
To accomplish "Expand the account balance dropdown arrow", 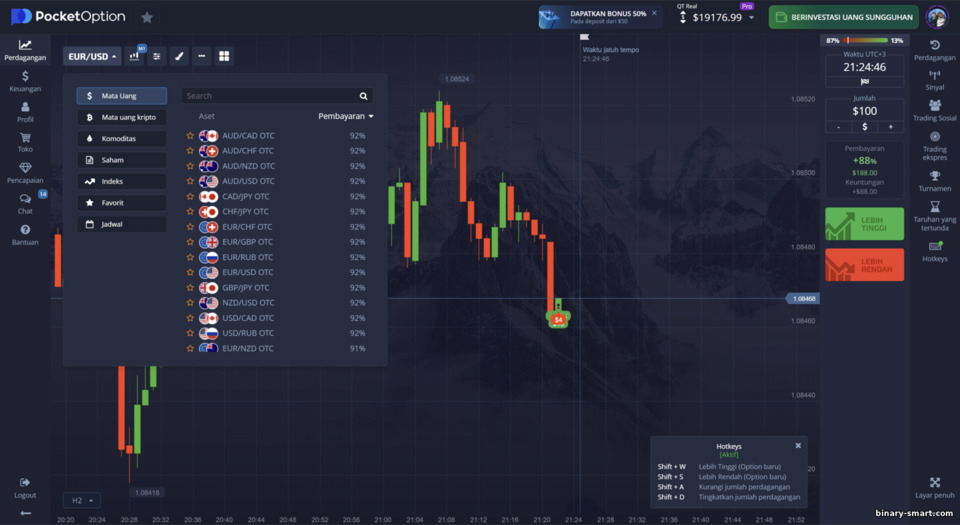I will pos(751,18).
